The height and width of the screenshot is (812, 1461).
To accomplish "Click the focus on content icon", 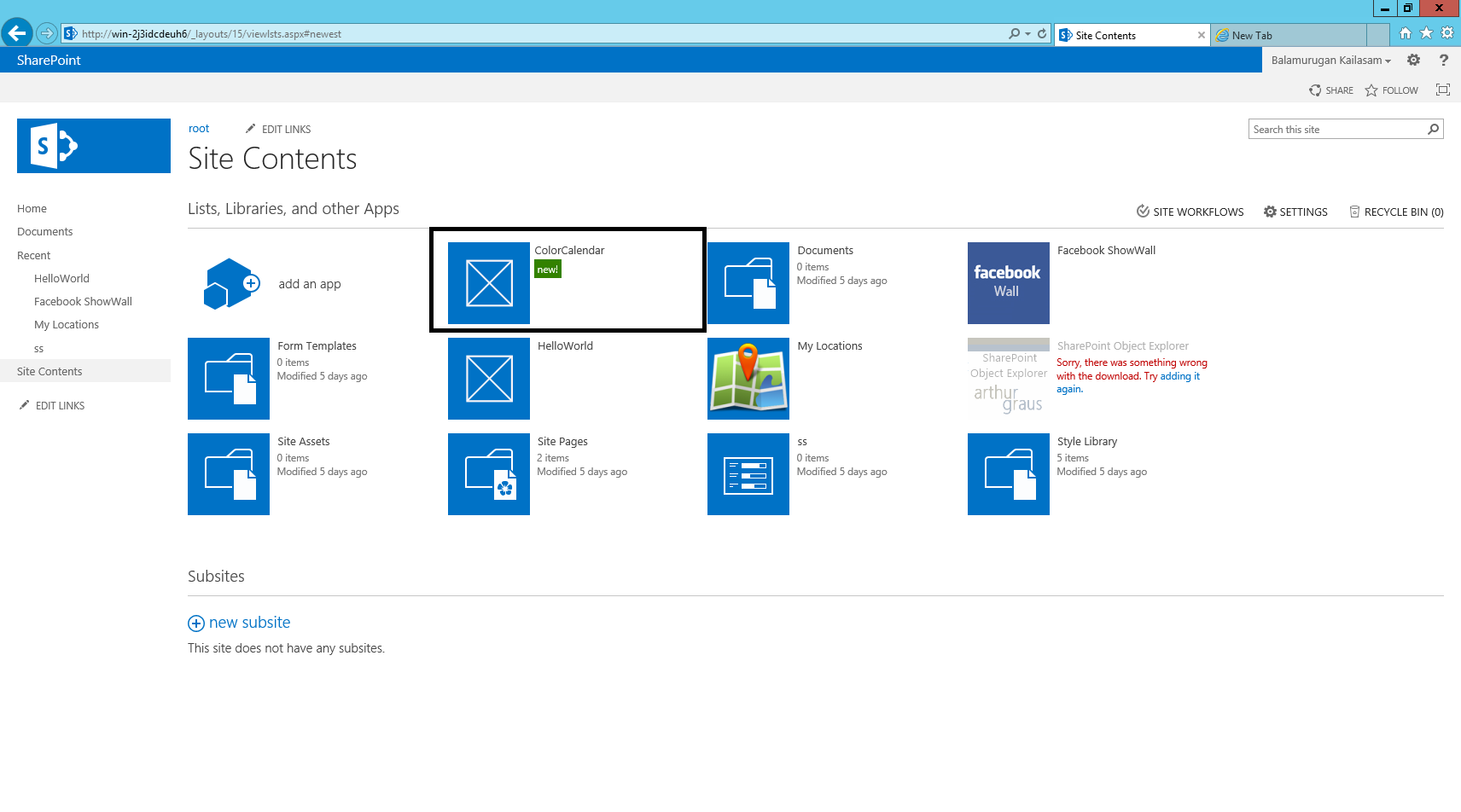I will coord(1443,90).
